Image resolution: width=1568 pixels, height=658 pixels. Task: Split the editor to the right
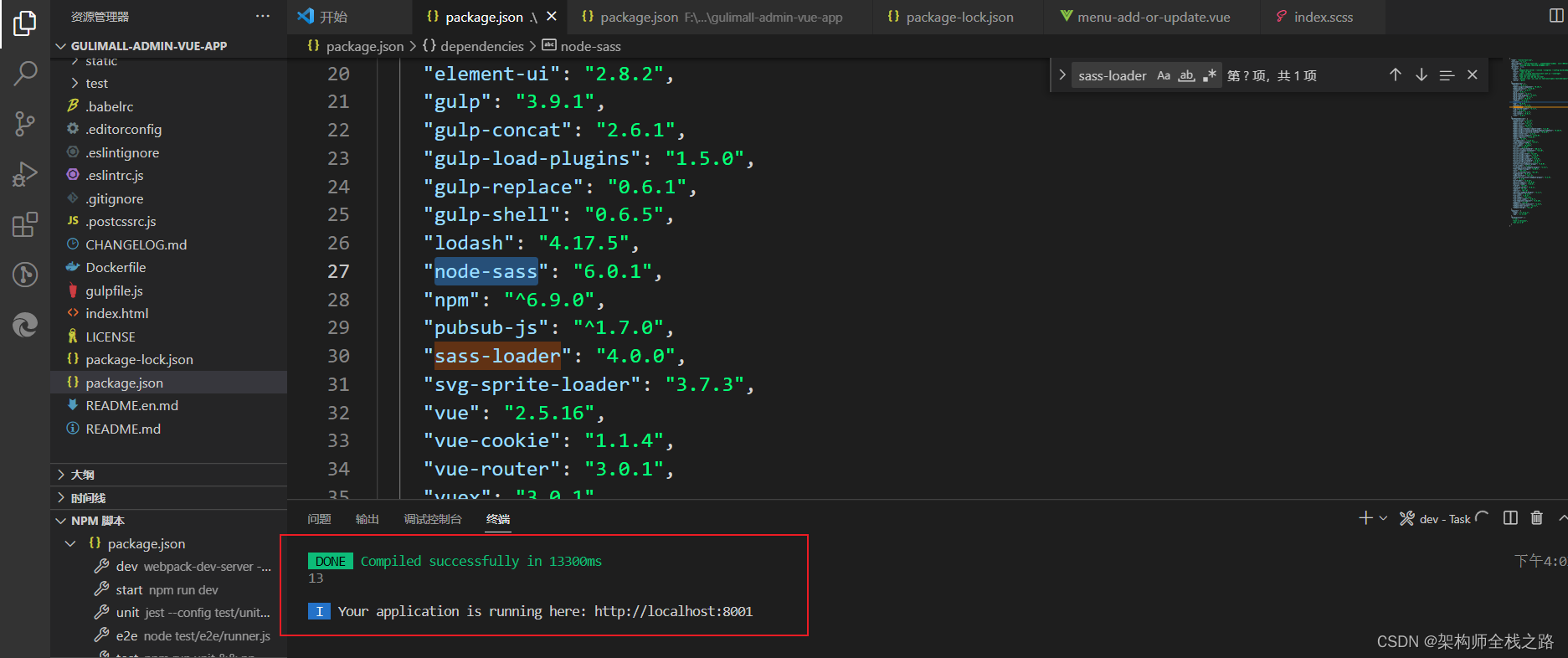point(1556,16)
